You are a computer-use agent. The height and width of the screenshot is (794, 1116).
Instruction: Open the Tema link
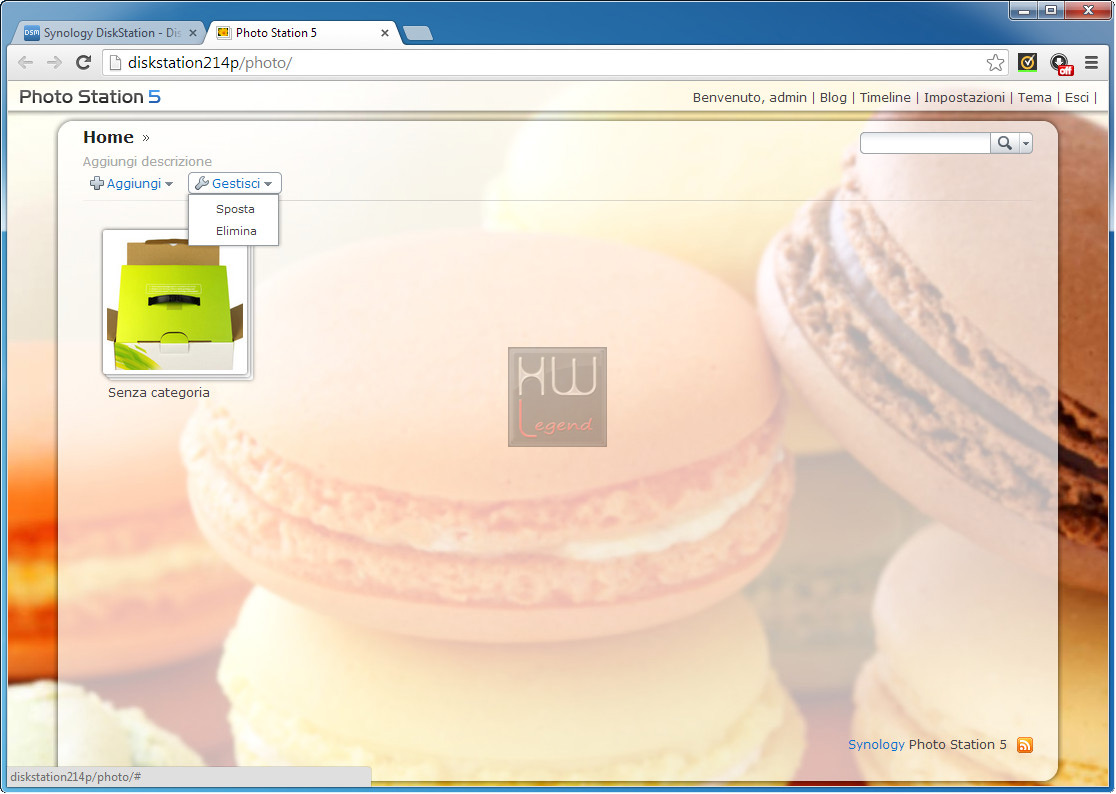[1034, 97]
